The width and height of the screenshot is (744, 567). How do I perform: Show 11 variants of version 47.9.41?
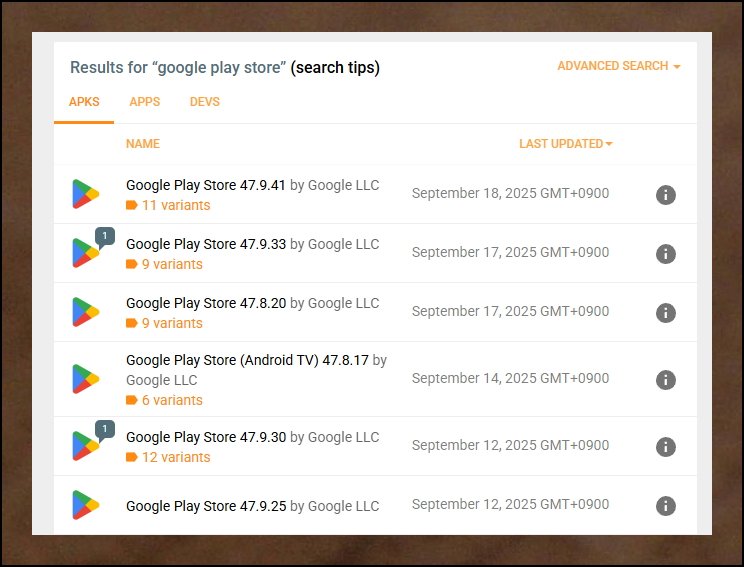tap(176, 205)
